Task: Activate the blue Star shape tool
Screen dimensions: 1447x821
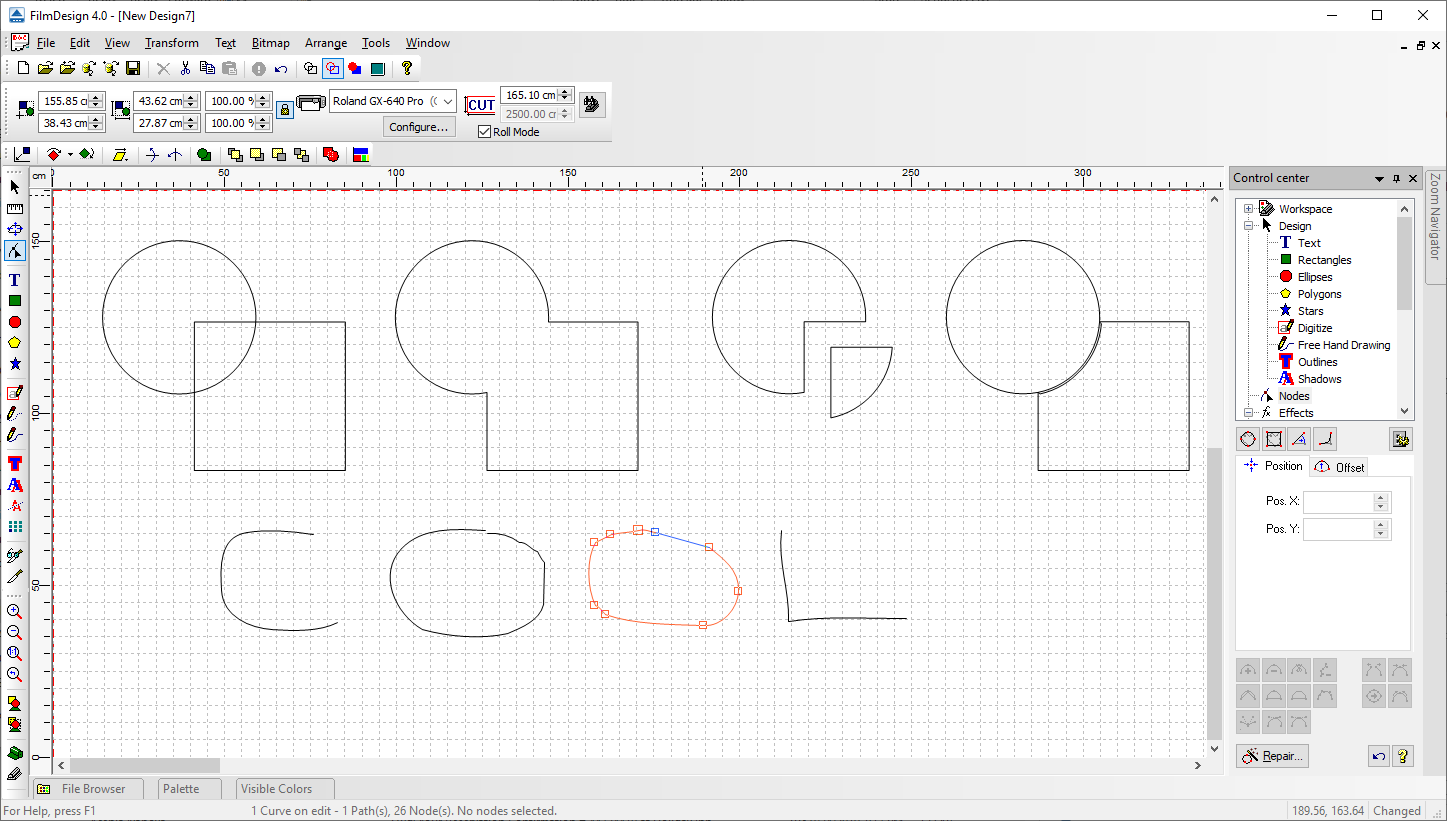Action: 15,364
